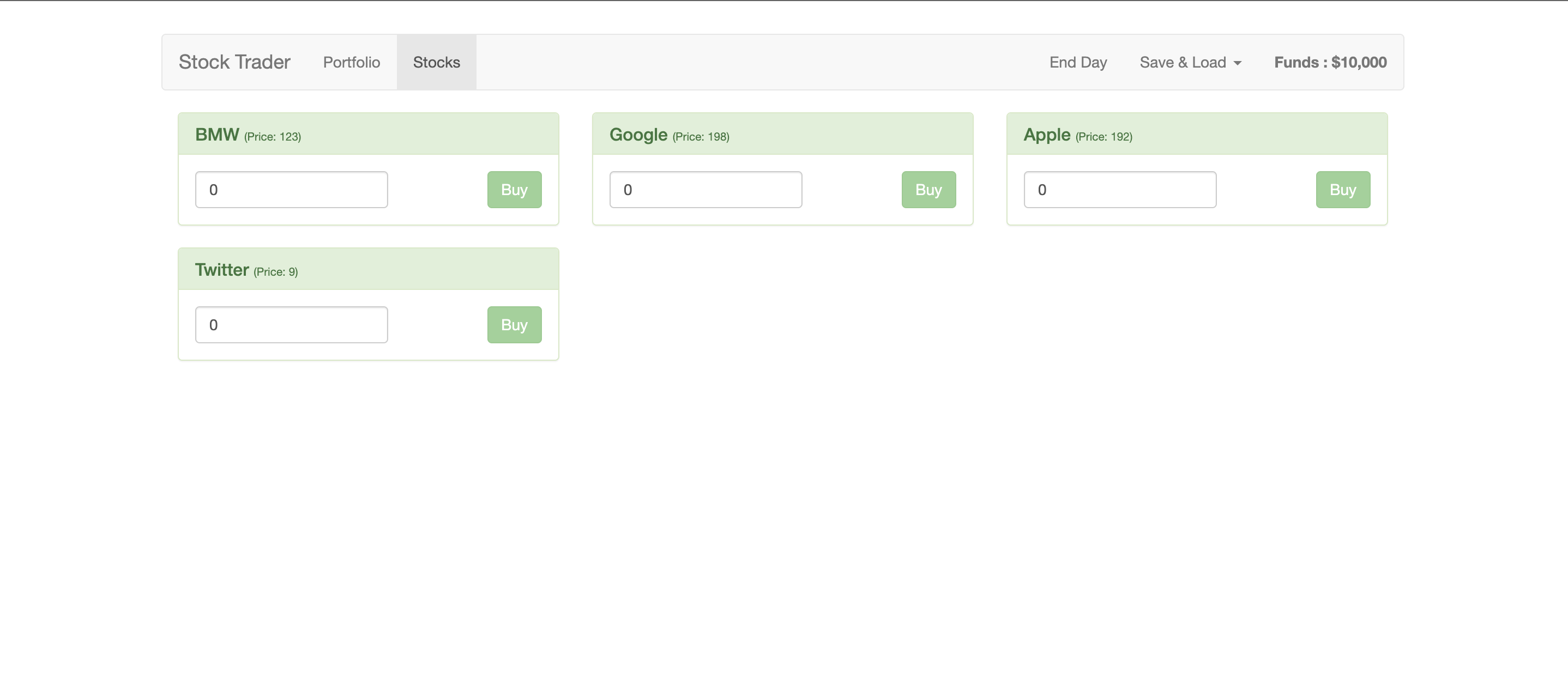Image resolution: width=1568 pixels, height=691 pixels.
Task: Click the Stock Trader brand link
Action: pyautogui.click(x=234, y=62)
